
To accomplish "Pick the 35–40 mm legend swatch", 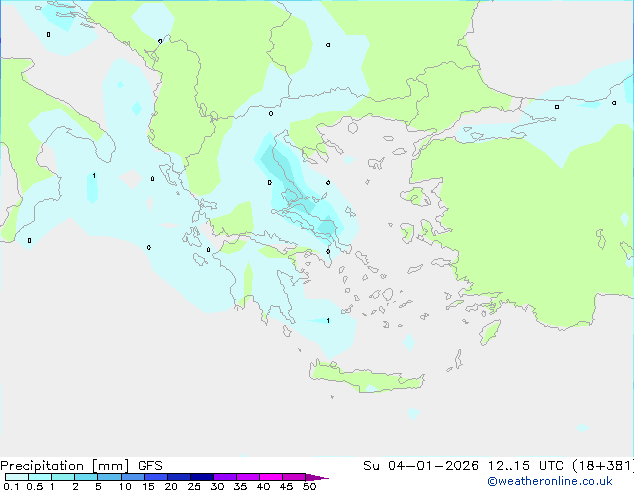I will tap(247, 477).
